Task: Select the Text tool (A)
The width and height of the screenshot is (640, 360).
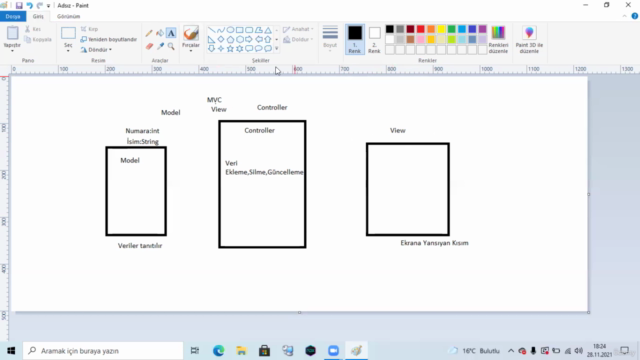Action: 171,33
